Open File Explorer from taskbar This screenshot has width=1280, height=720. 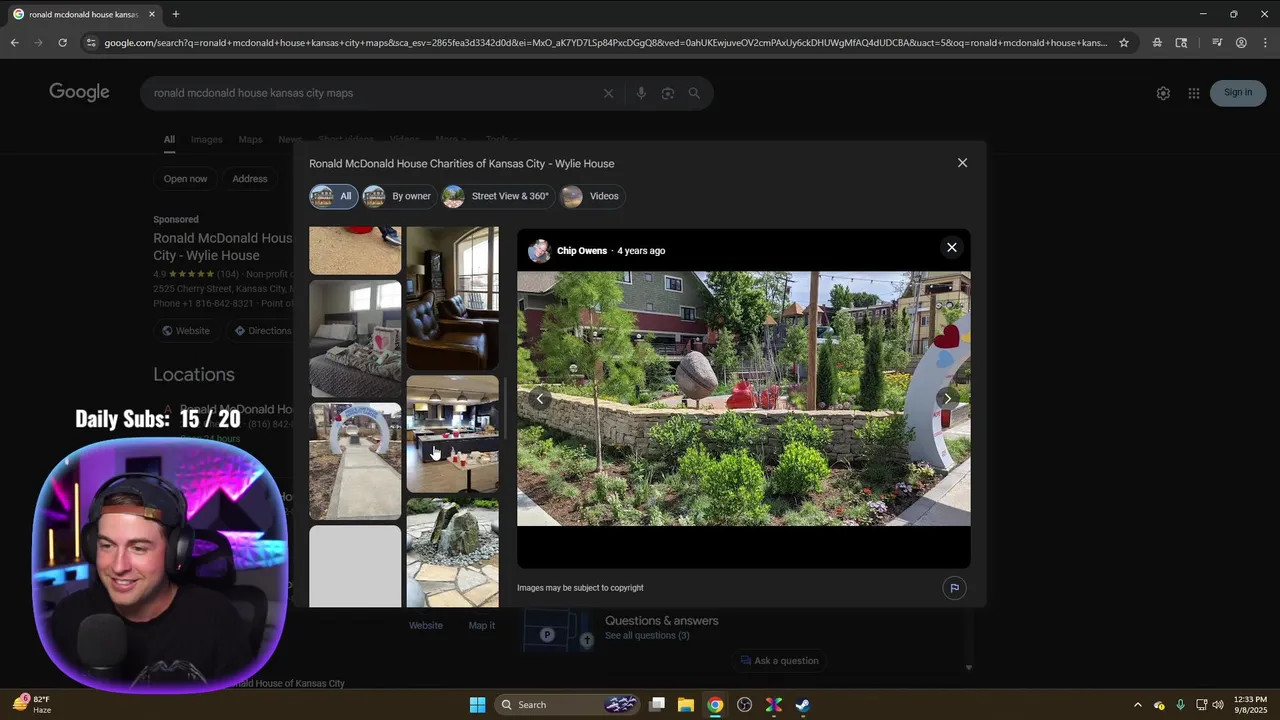[686, 705]
